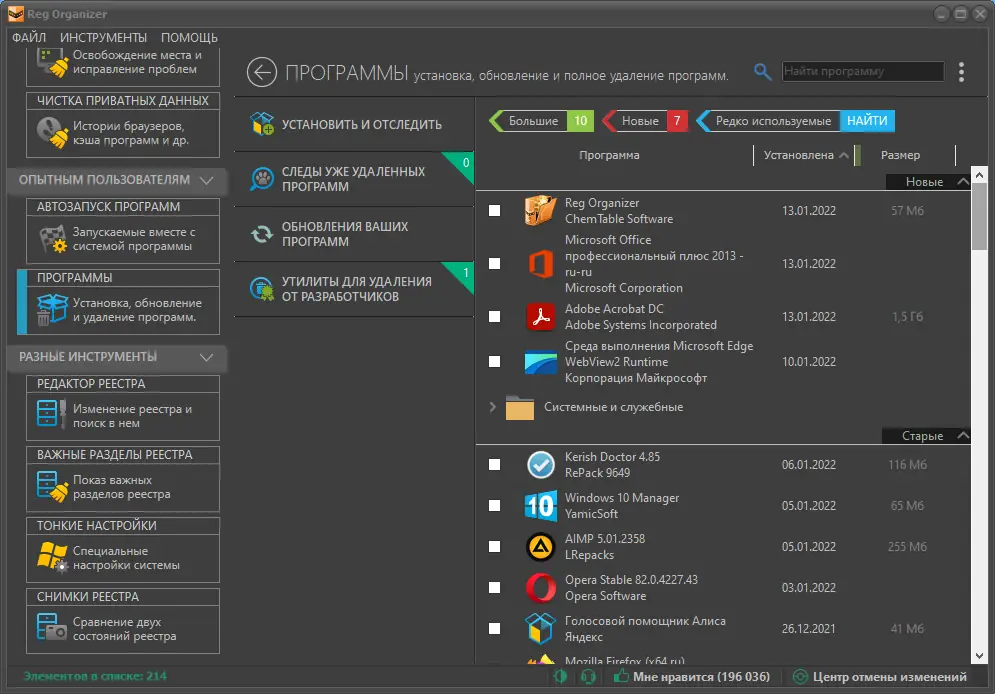The width and height of the screenshot is (995, 694).
Task: Click the Adobe Acrobat DC icon
Action: 541,317
